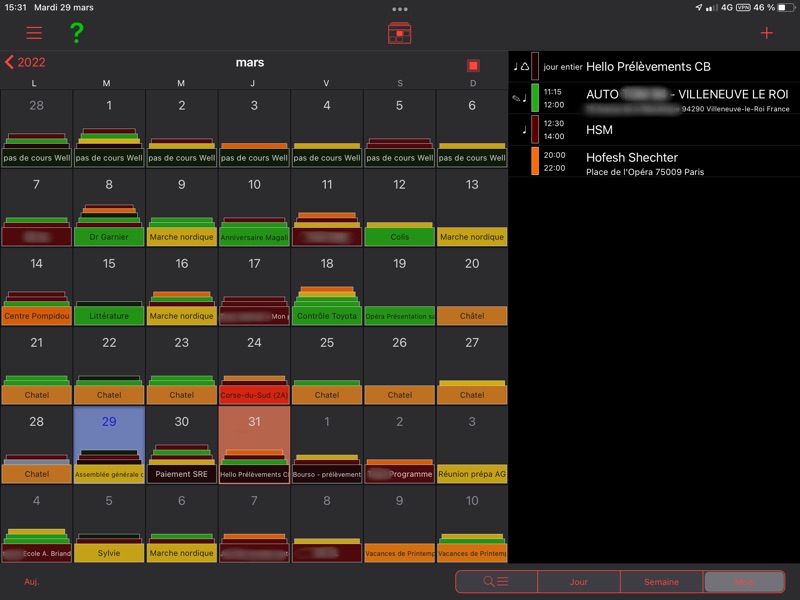Open the search list view
800x600 pixels.
click(x=496, y=581)
